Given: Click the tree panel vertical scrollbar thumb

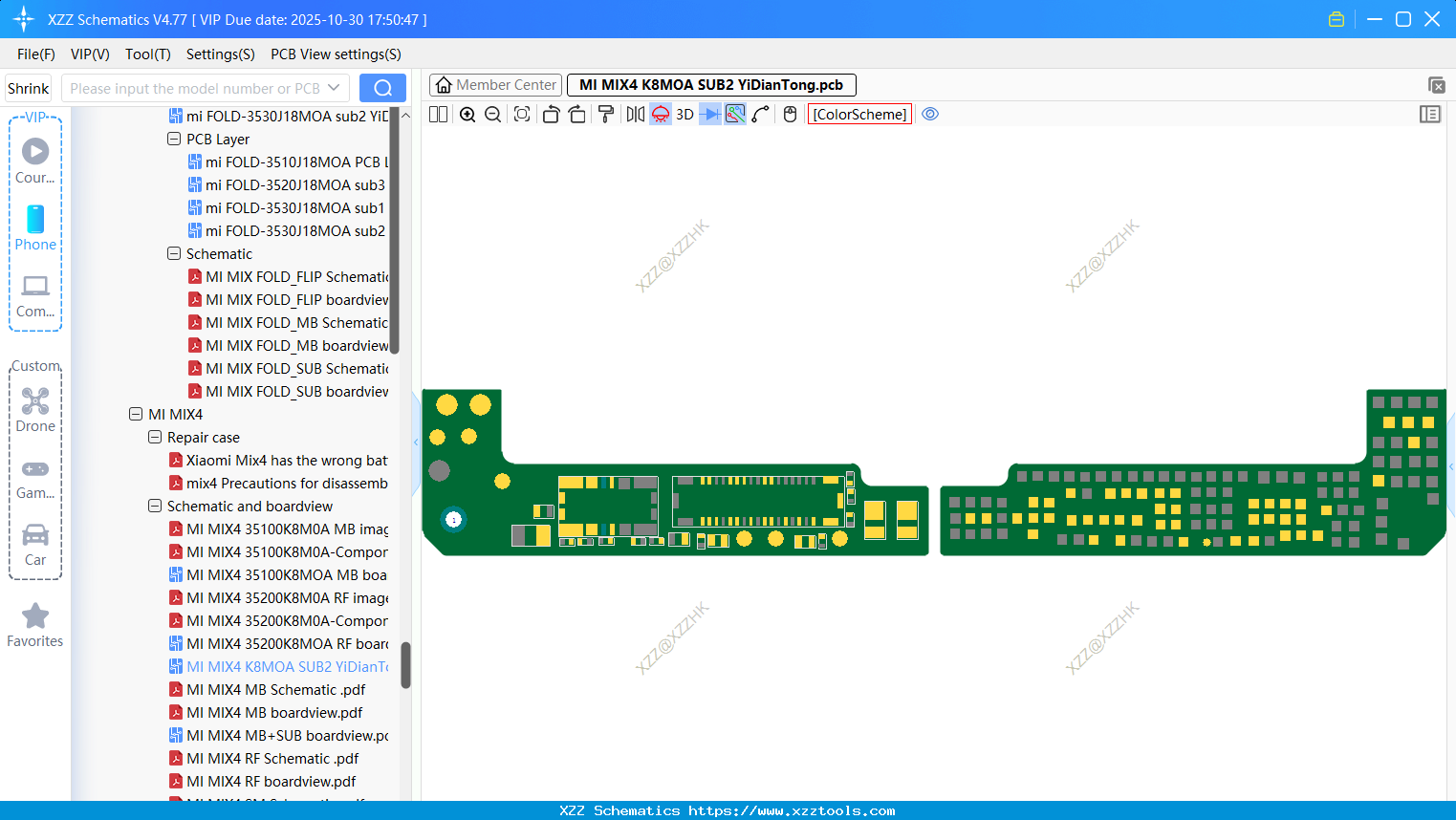Looking at the screenshot, I should point(405,664).
